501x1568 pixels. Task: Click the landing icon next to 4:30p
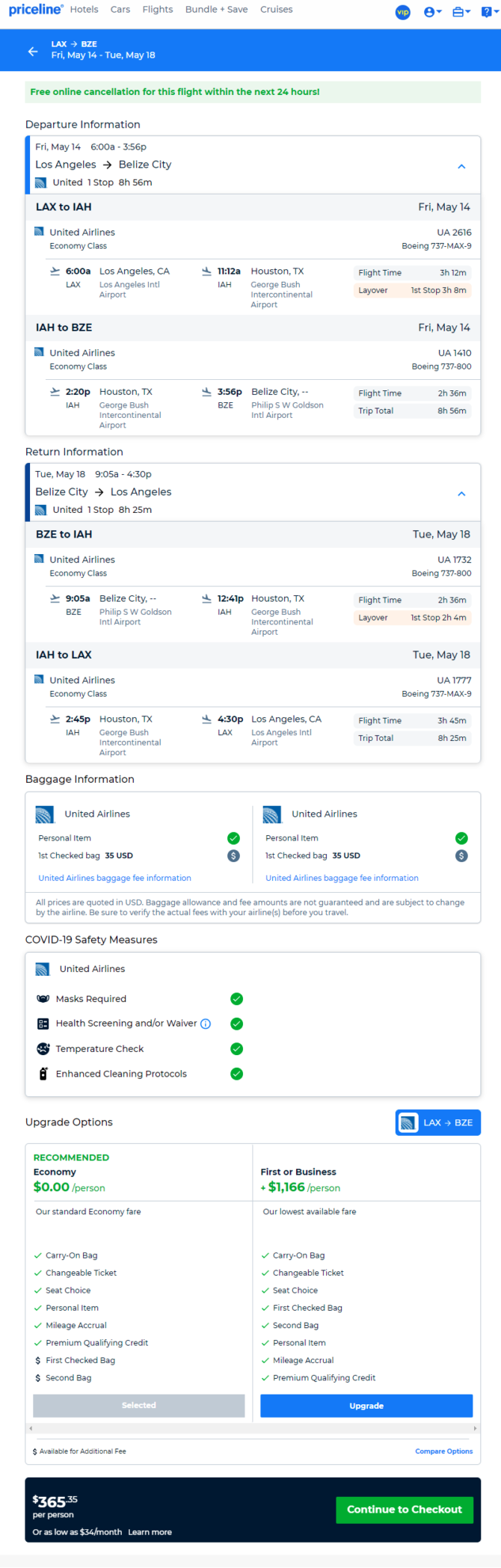point(206,719)
